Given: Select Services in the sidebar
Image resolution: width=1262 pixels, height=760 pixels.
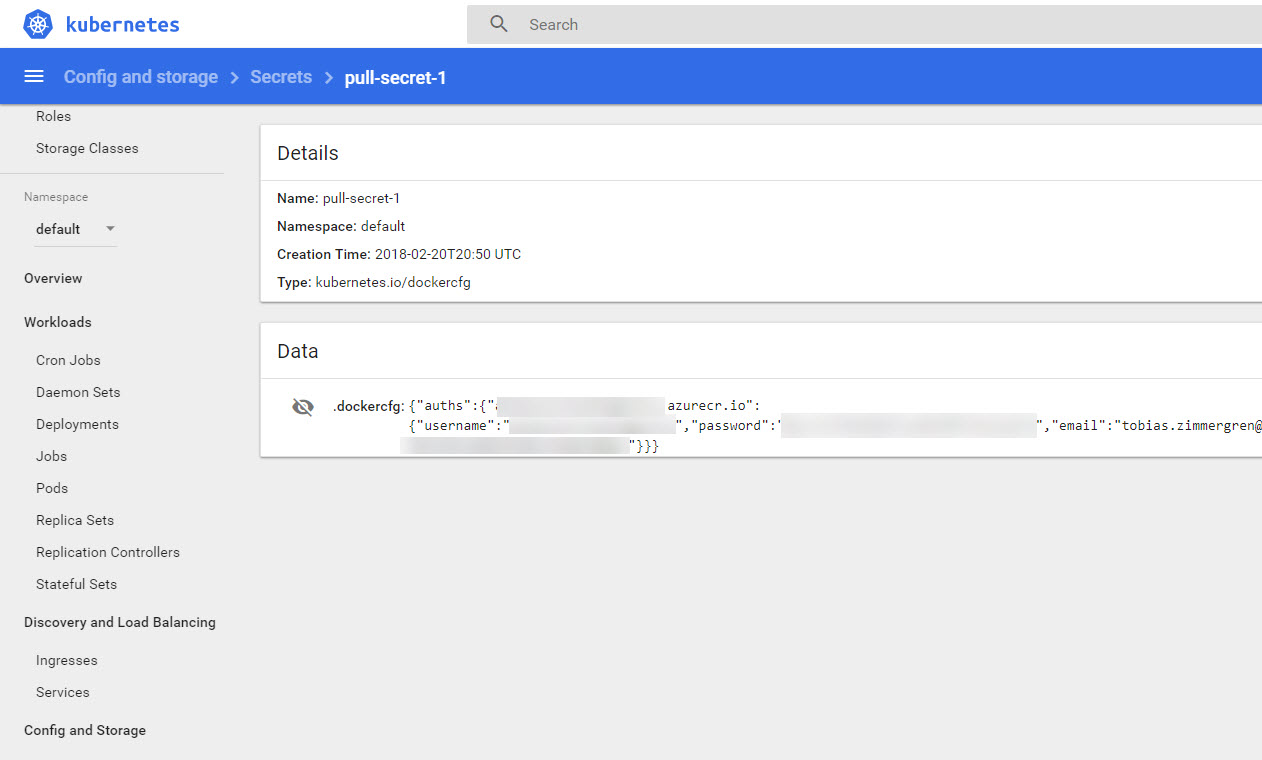Looking at the screenshot, I should (x=63, y=692).
